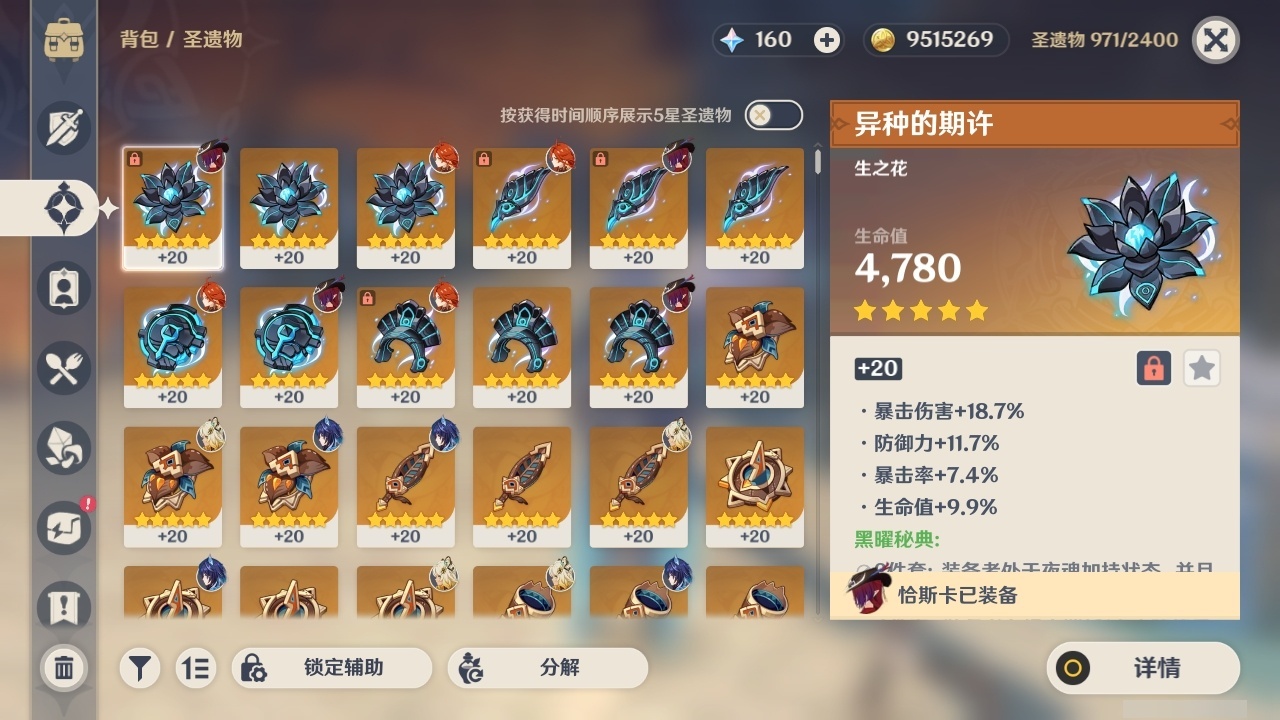Screen dimensions: 1280x720
Task: Switch to the food tab
Action: [64, 368]
